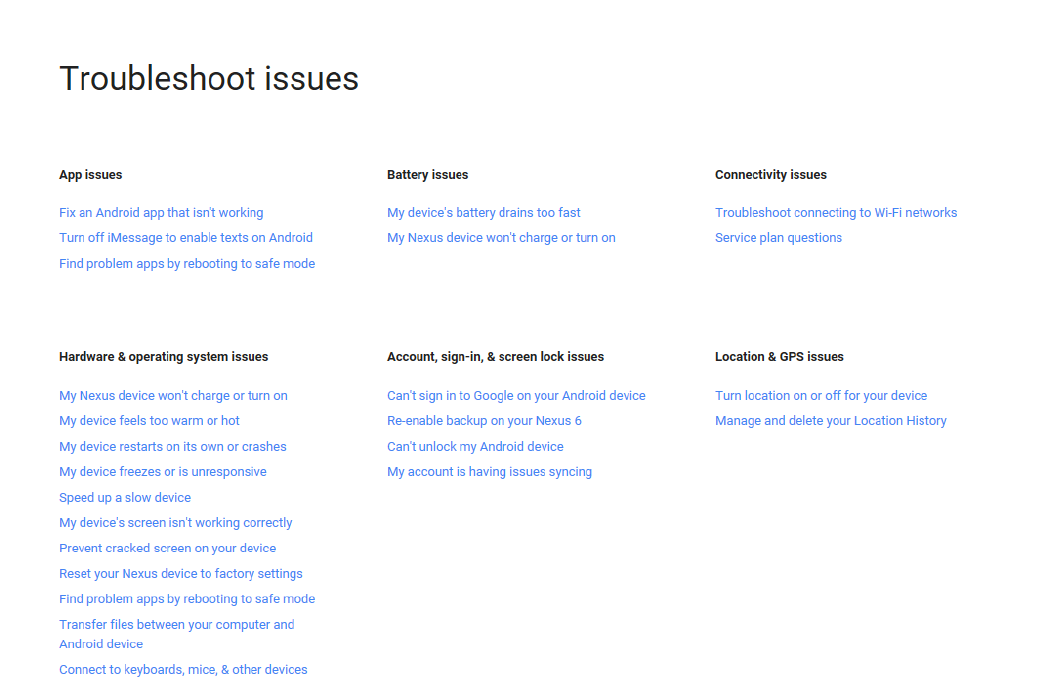Screen dimensions: 1047x688
Task: Click 'Account, sign-in, & screen lock issues' heading
Action: pos(495,357)
